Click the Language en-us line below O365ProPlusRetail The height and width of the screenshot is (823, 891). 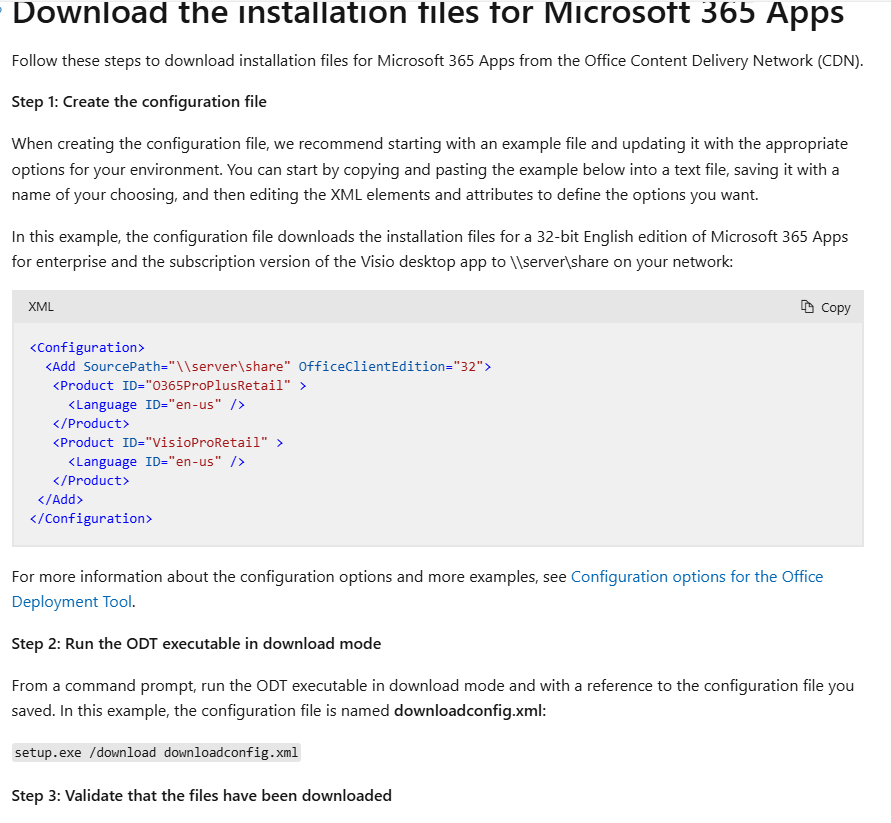click(x=157, y=405)
